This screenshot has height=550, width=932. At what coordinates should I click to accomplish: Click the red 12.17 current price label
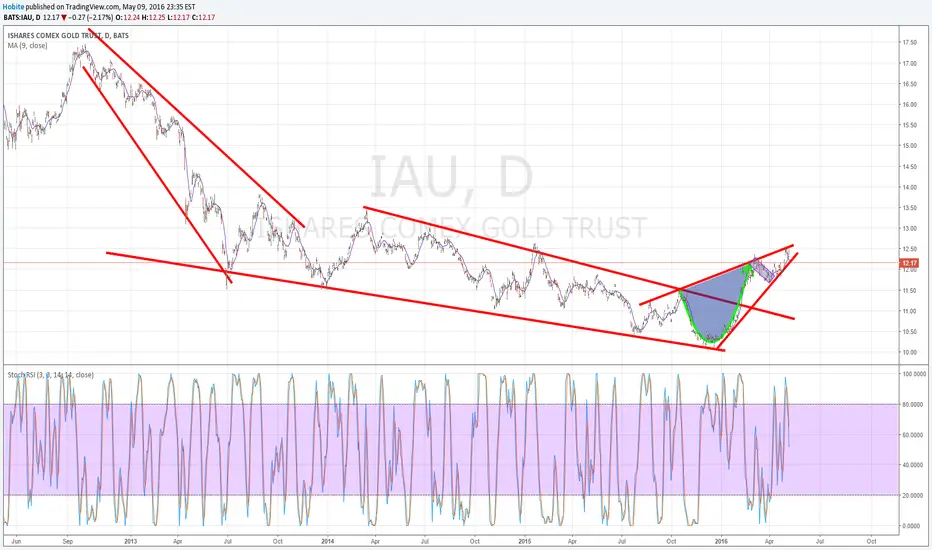click(909, 263)
